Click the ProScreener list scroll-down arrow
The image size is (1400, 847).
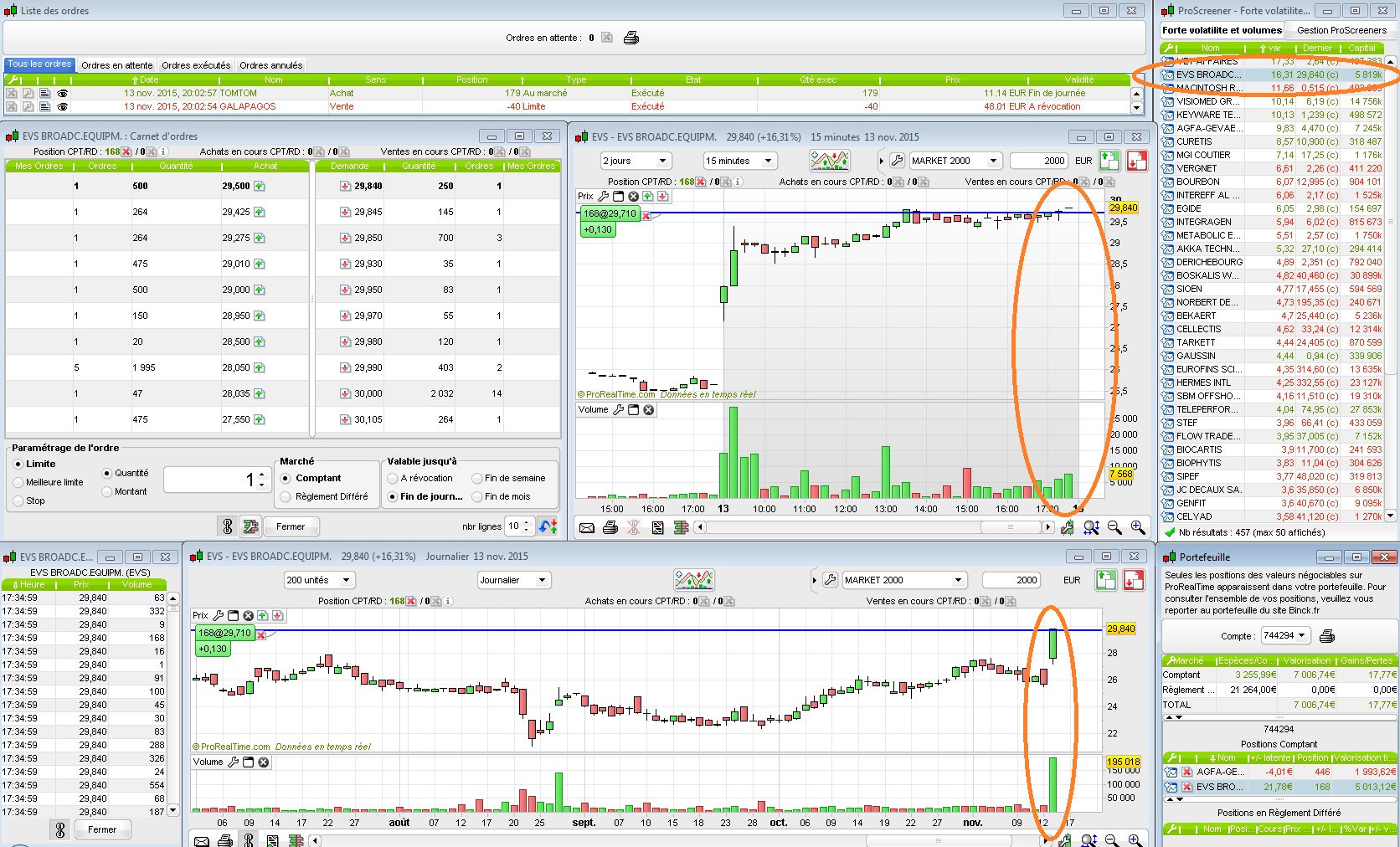click(1391, 516)
